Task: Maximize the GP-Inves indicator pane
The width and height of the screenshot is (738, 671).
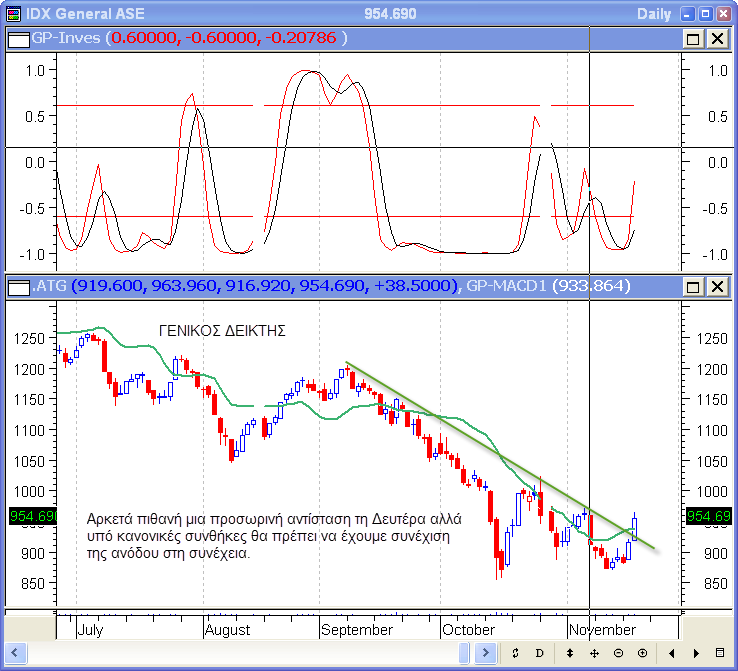Action: point(694,38)
